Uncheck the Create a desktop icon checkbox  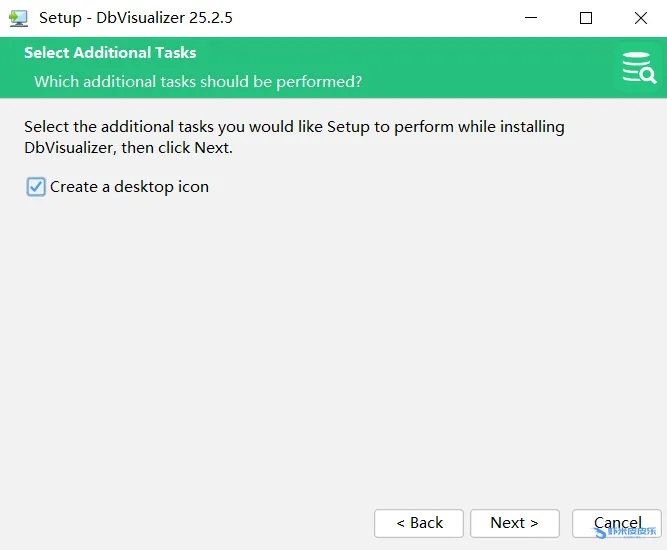coord(36,187)
